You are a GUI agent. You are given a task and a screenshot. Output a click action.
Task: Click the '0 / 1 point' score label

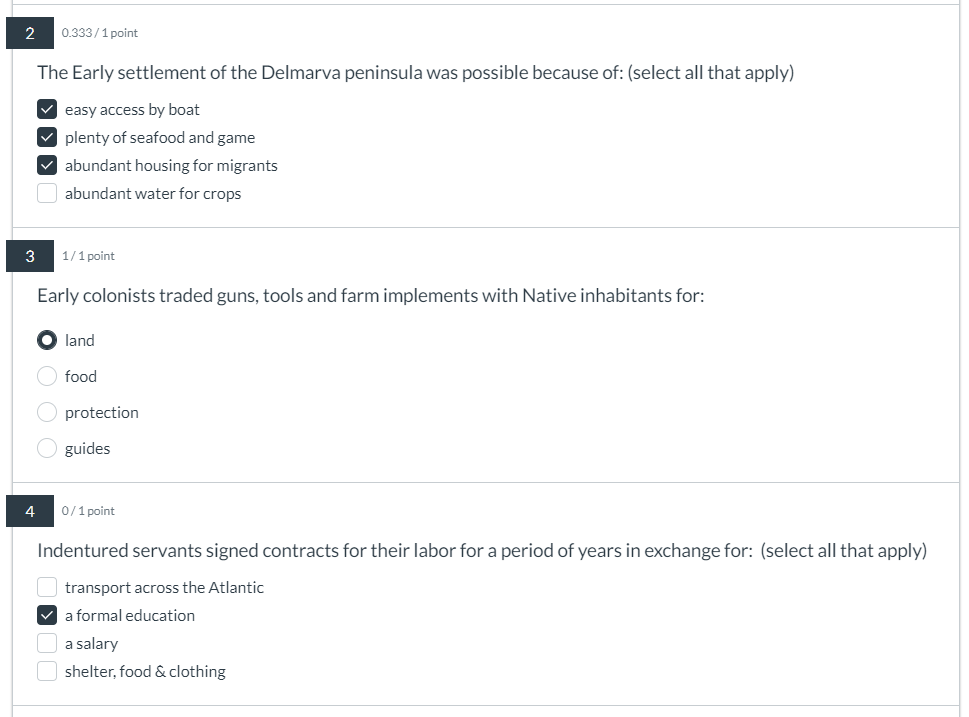point(88,511)
